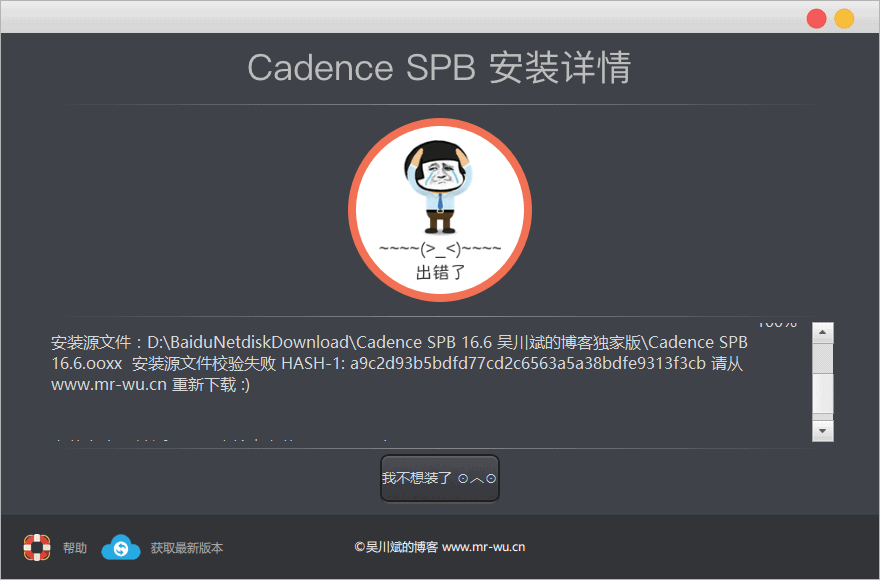The width and height of the screenshot is (880, 580).
Task: Click the 我不想装了 button
Action: [440, 478]
